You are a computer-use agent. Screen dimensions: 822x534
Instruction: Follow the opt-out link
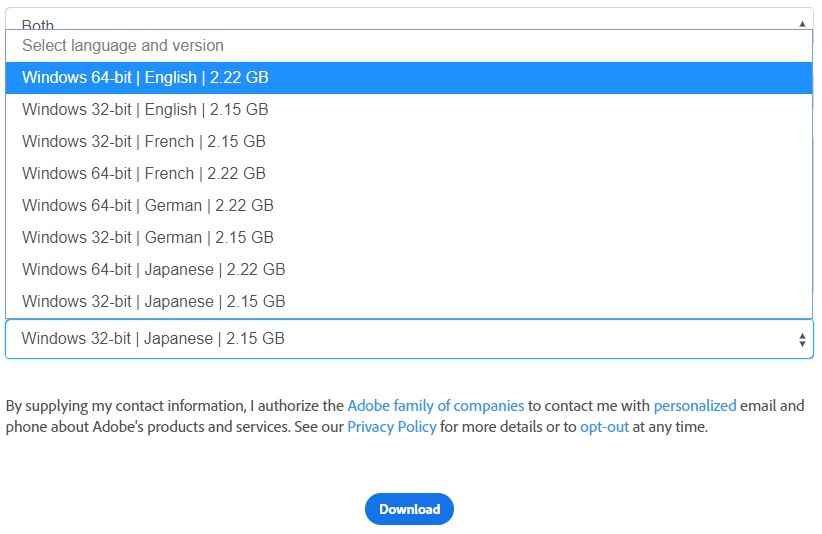point(604,427)
